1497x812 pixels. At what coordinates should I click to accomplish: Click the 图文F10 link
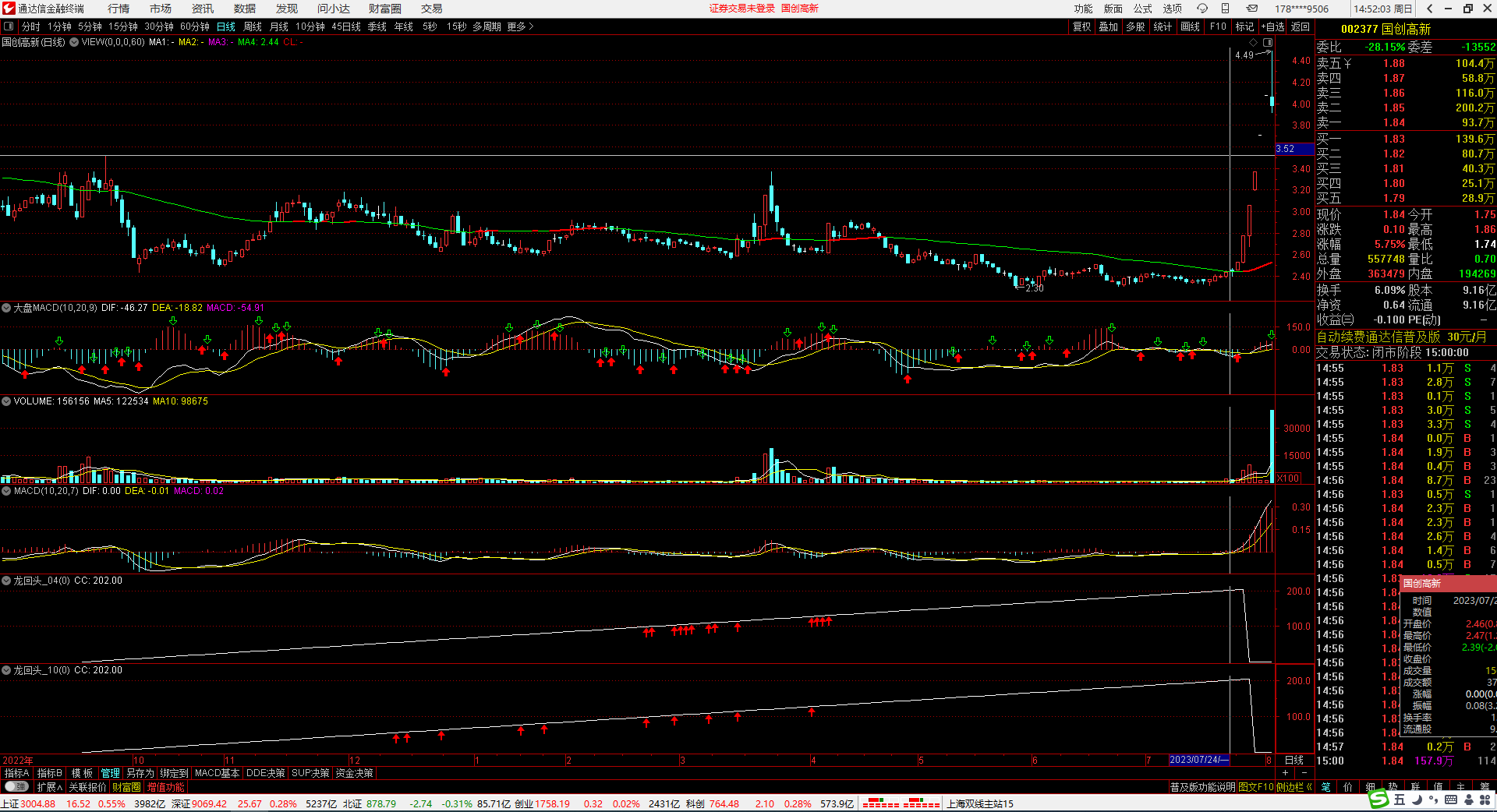click(1255, 787)
